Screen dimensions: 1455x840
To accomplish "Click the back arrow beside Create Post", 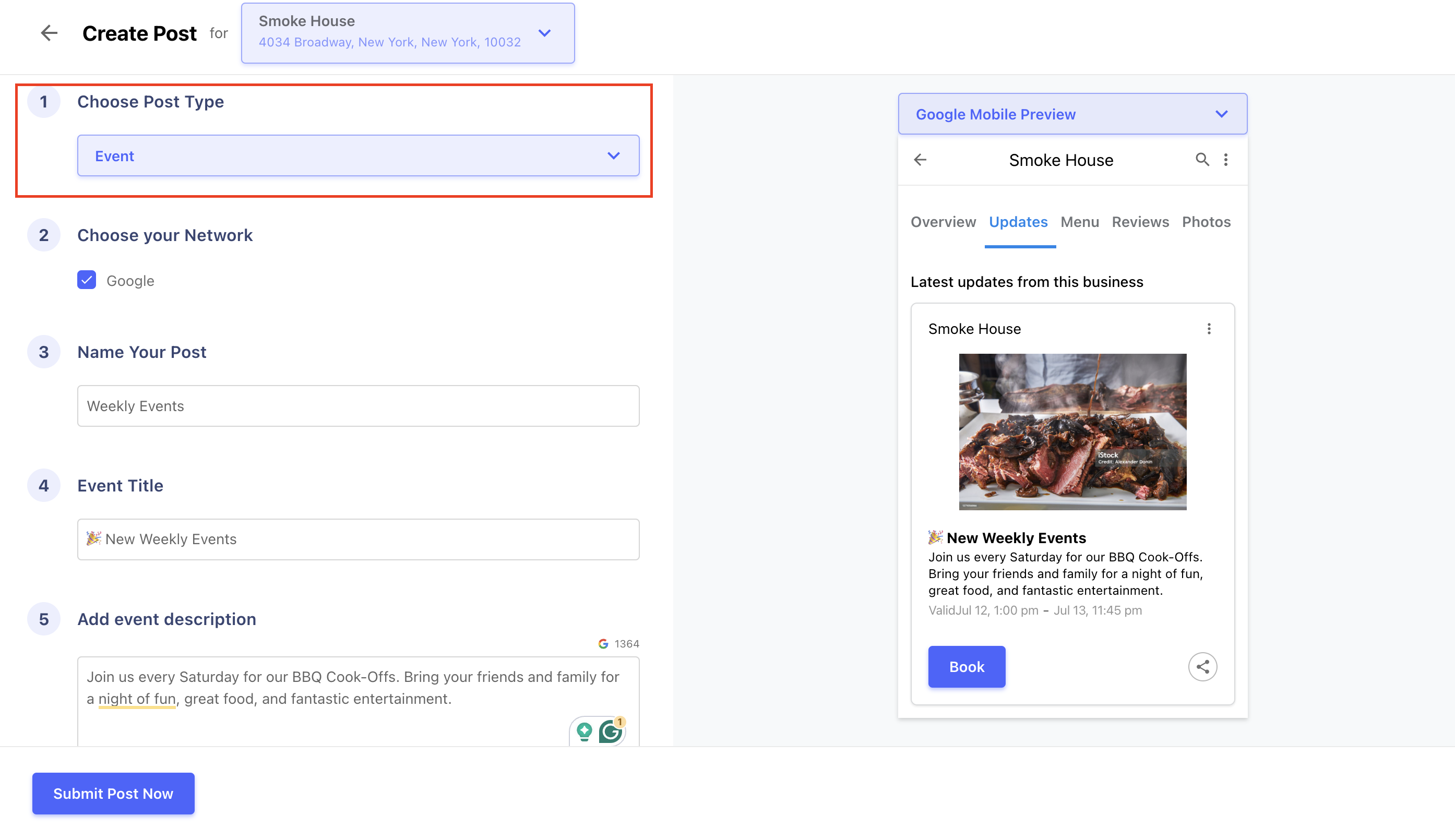I will [x=49, y=33].
